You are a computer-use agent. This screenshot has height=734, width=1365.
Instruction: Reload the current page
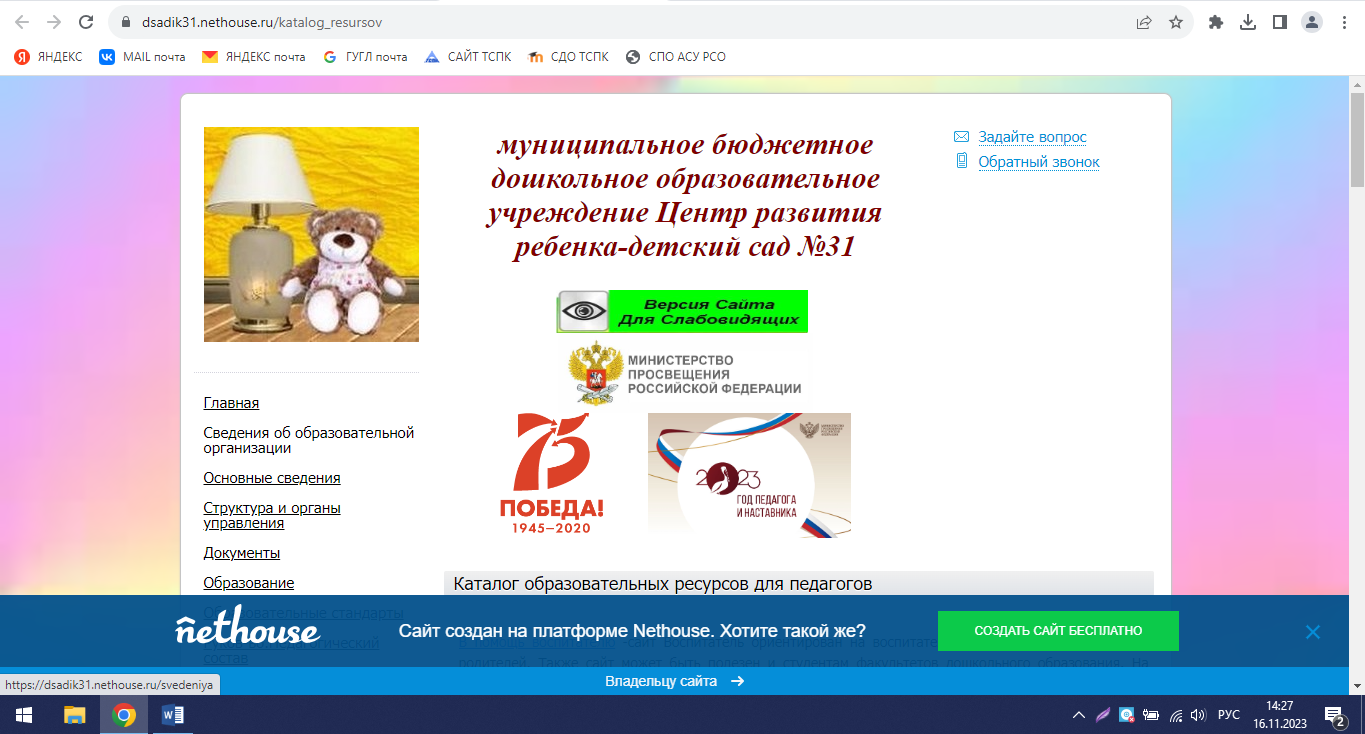[86, 22]
